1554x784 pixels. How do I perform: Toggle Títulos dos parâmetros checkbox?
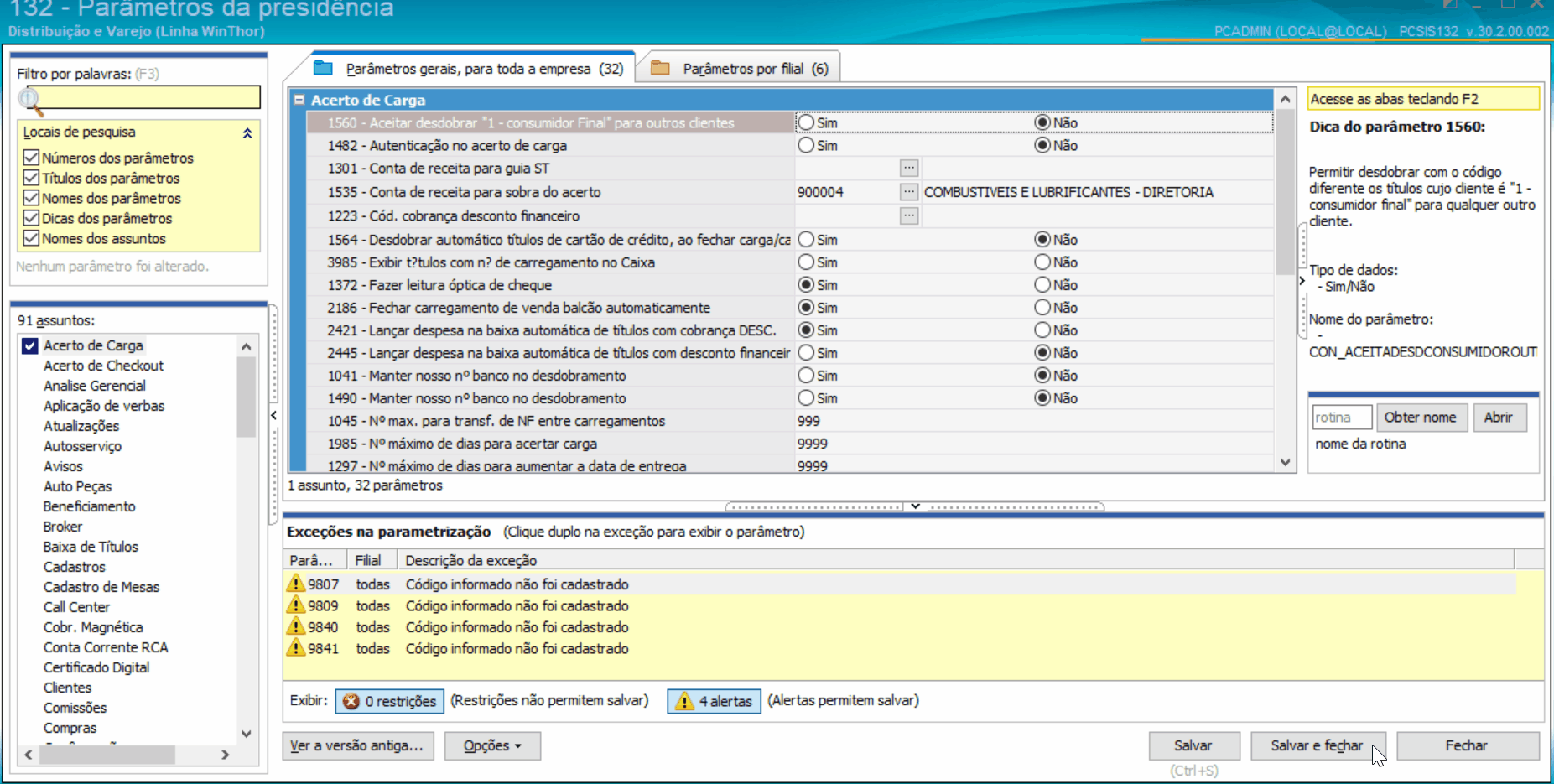[x=32, y=178]
